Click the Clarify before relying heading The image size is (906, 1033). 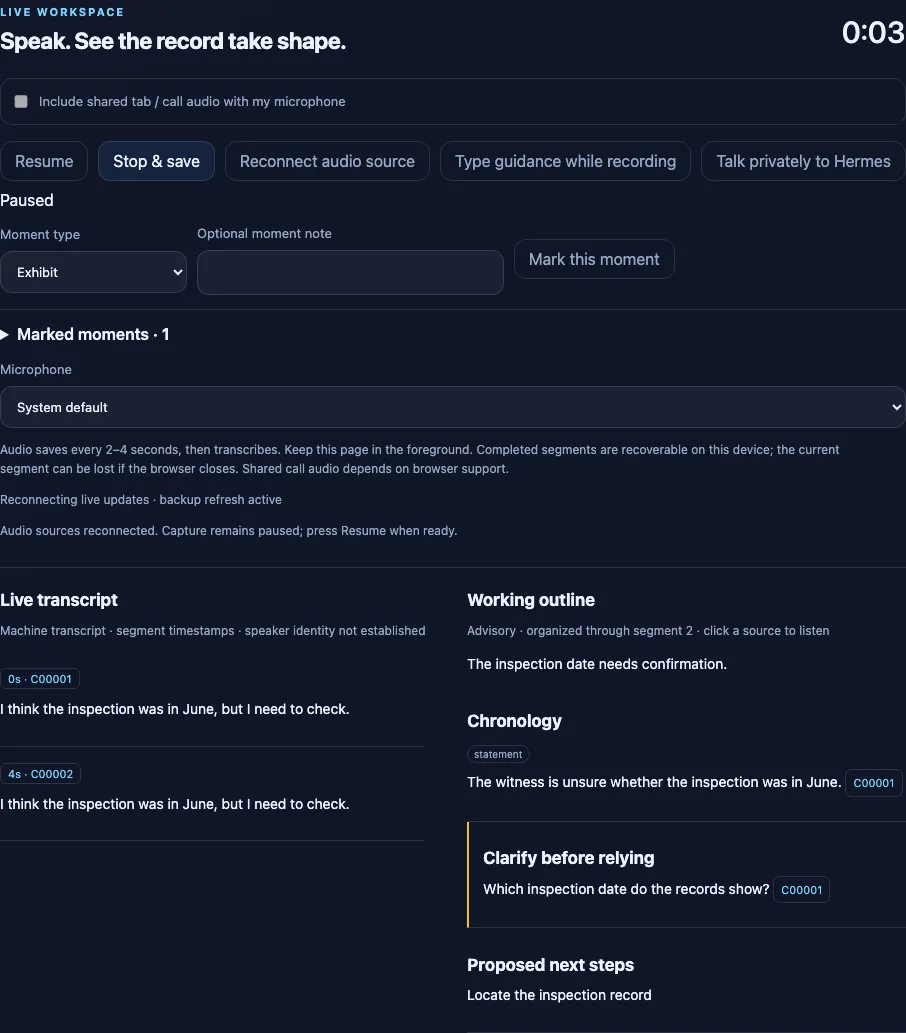(569, 858)
